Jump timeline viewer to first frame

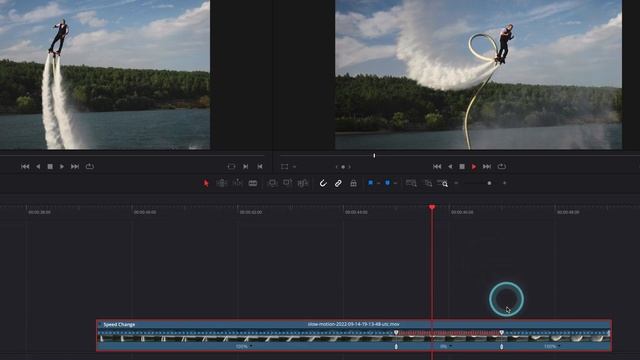tap(437, 167)
